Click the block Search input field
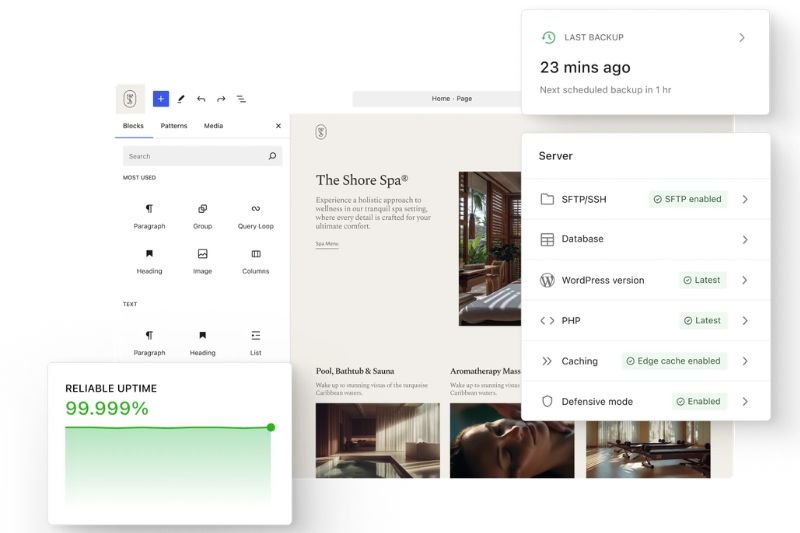 [195, 156]
